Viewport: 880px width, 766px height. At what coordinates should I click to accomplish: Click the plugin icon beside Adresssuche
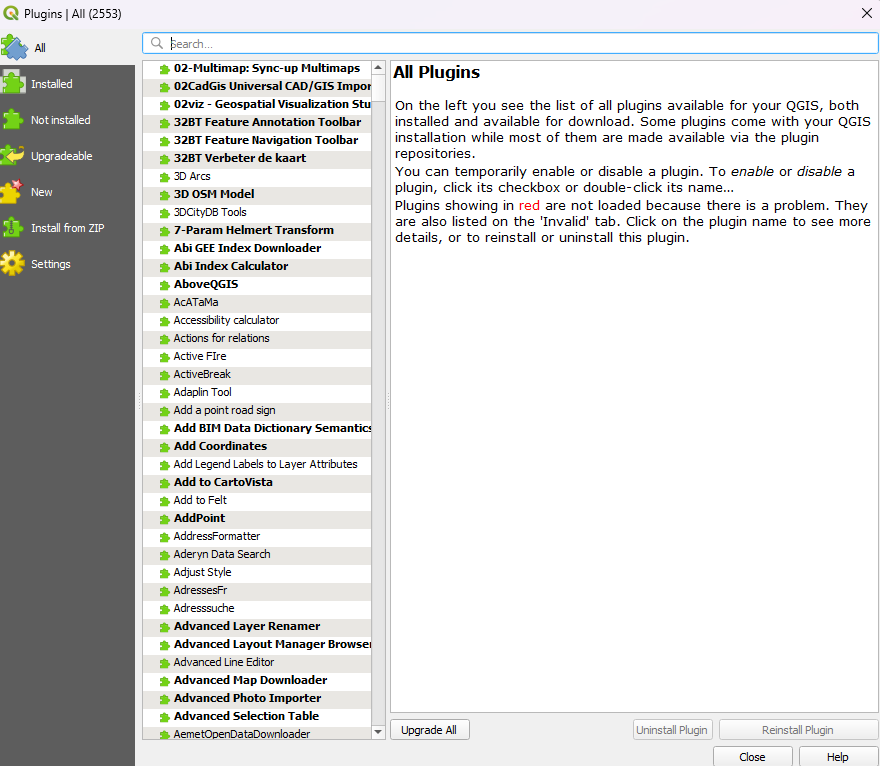(x=164, y=609)
